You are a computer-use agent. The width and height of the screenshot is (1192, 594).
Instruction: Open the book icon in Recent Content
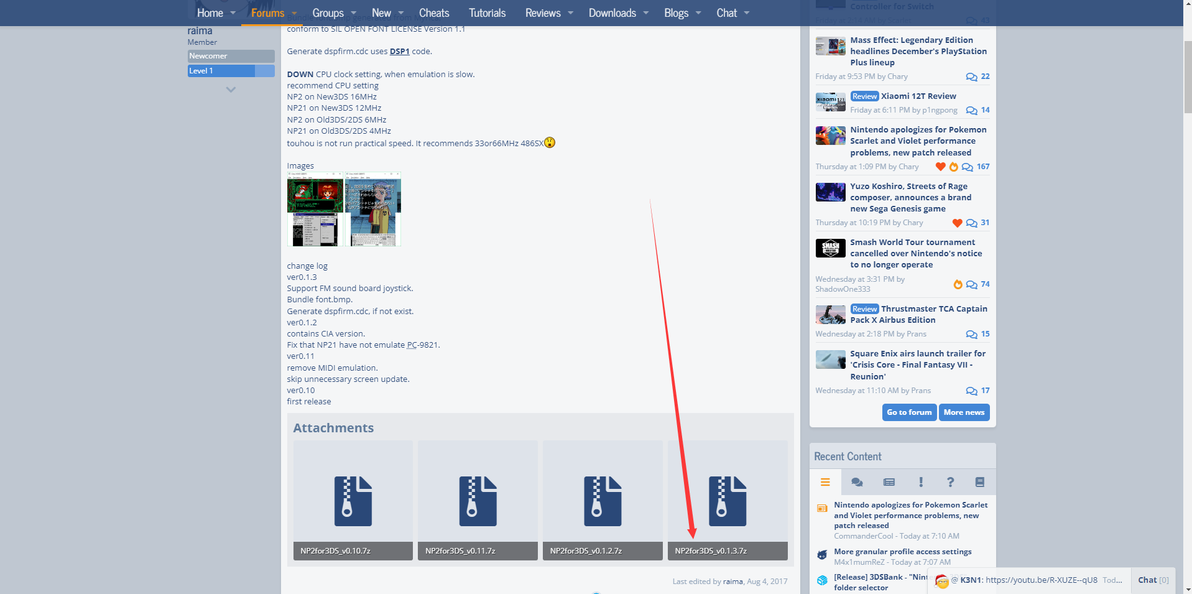[980, 482]
